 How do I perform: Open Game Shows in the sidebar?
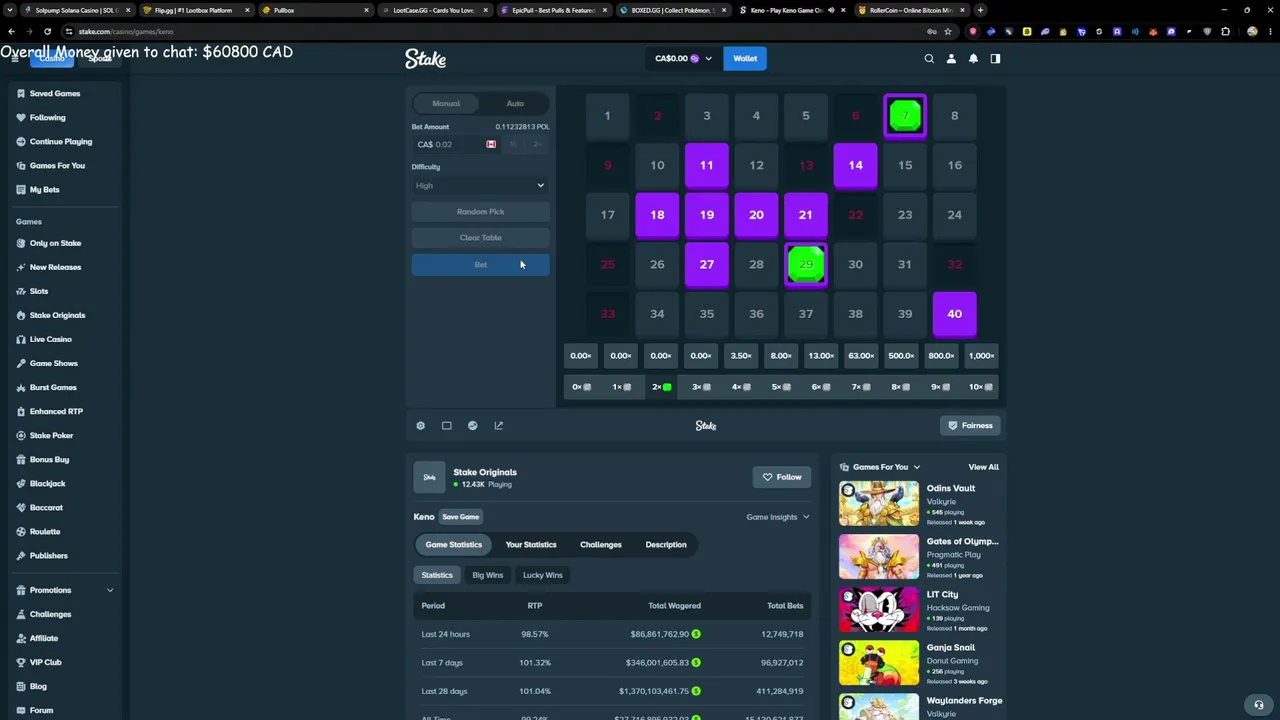53,363
